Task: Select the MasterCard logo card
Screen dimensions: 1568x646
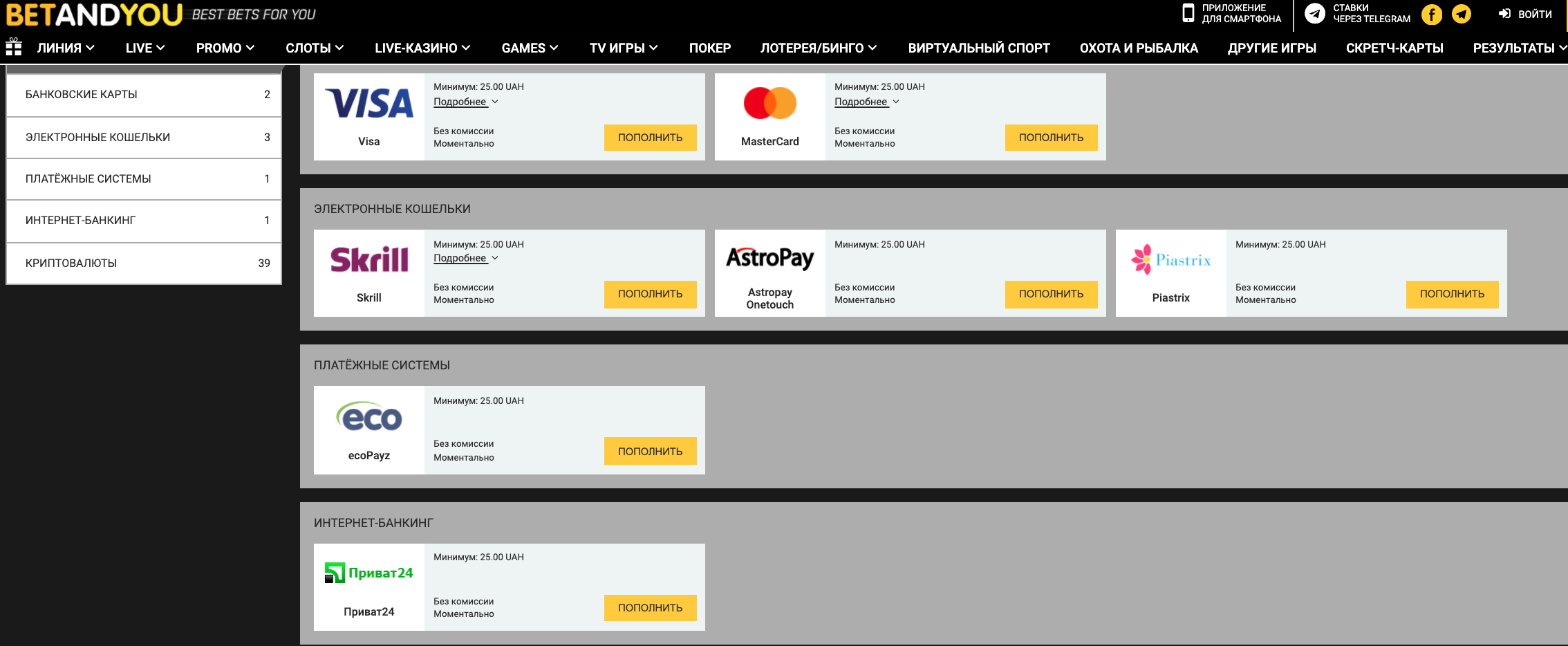Action: [x=770, y=117]
